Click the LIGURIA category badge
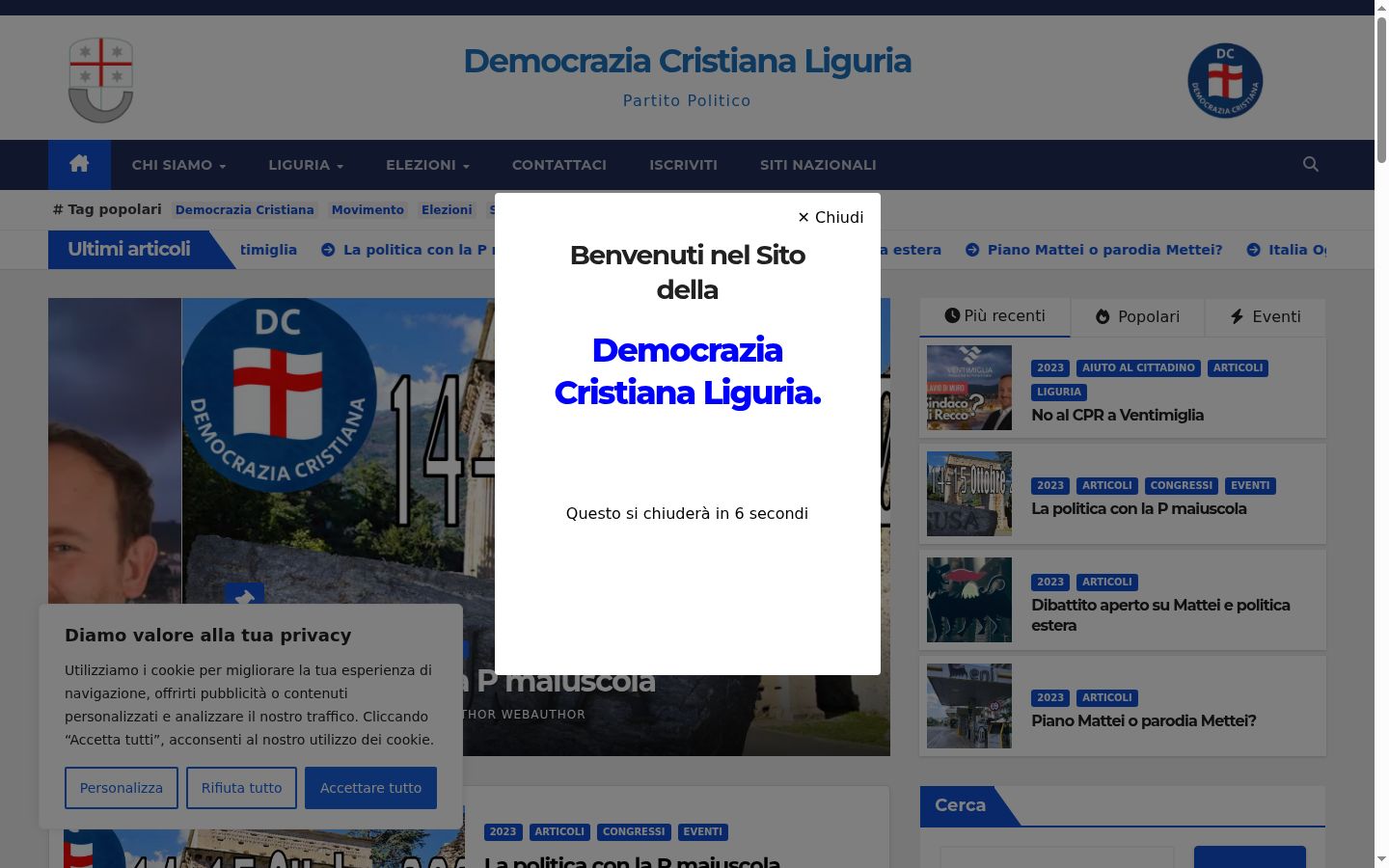Image resolution: width=1389 pixels, height=868 pixels. 1059,392
